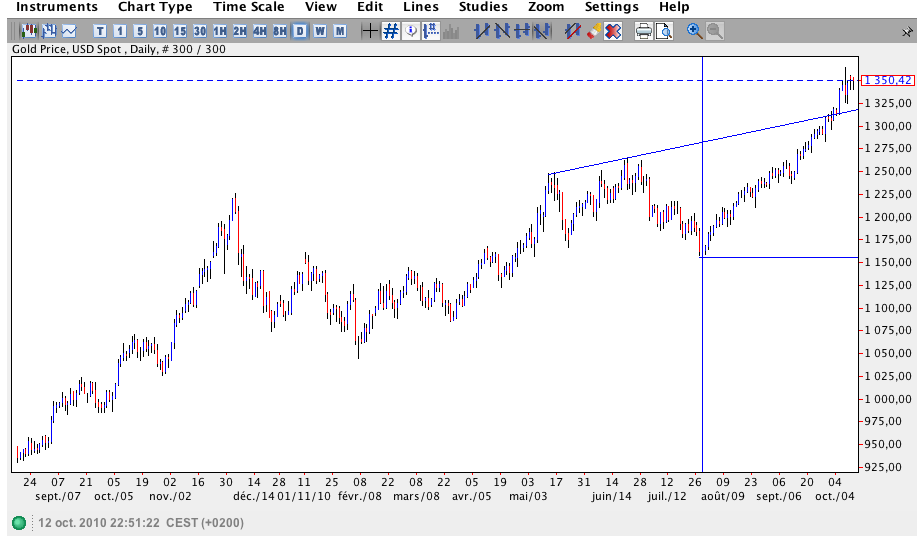Open the Instruments menu
Screen dimensions: 917x543
[57, 7]
